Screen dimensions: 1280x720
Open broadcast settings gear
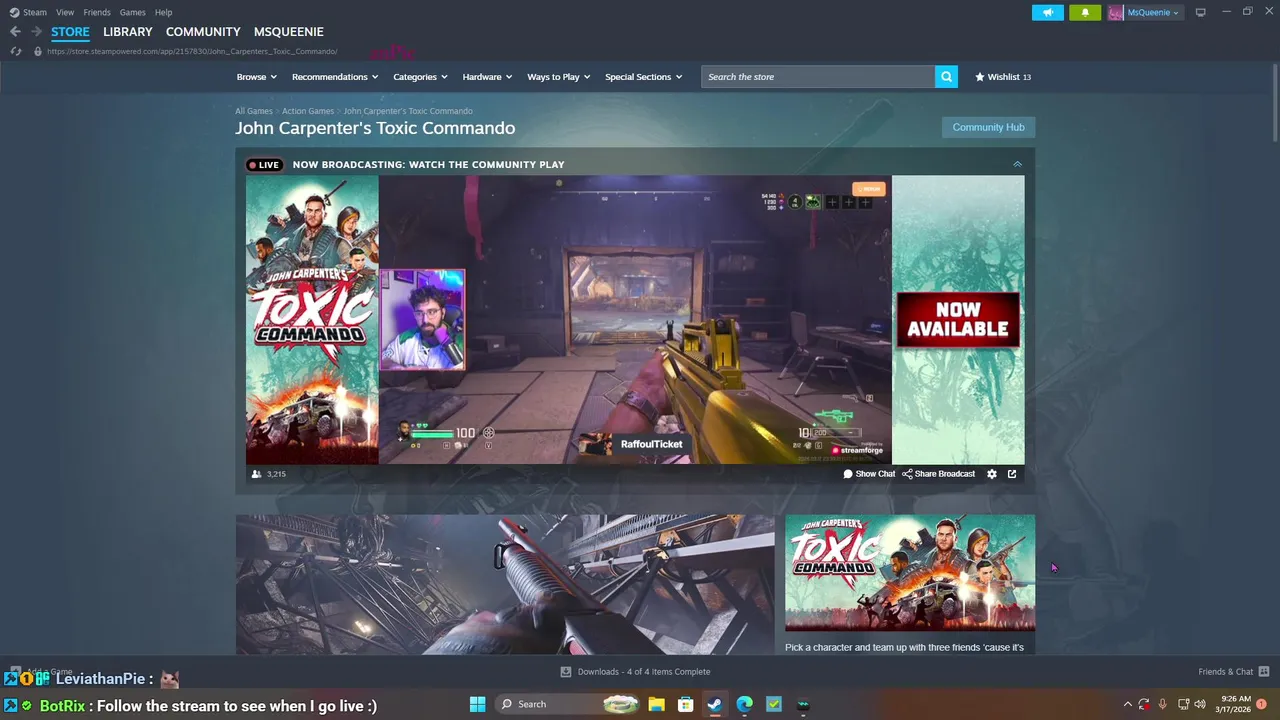(992, 474)
